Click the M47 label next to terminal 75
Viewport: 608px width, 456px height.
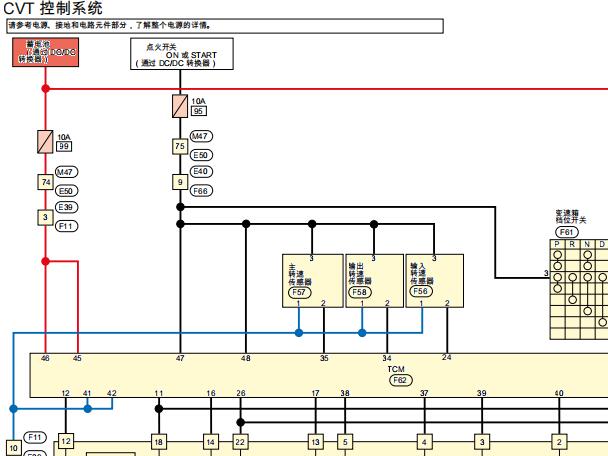(201, 136)
